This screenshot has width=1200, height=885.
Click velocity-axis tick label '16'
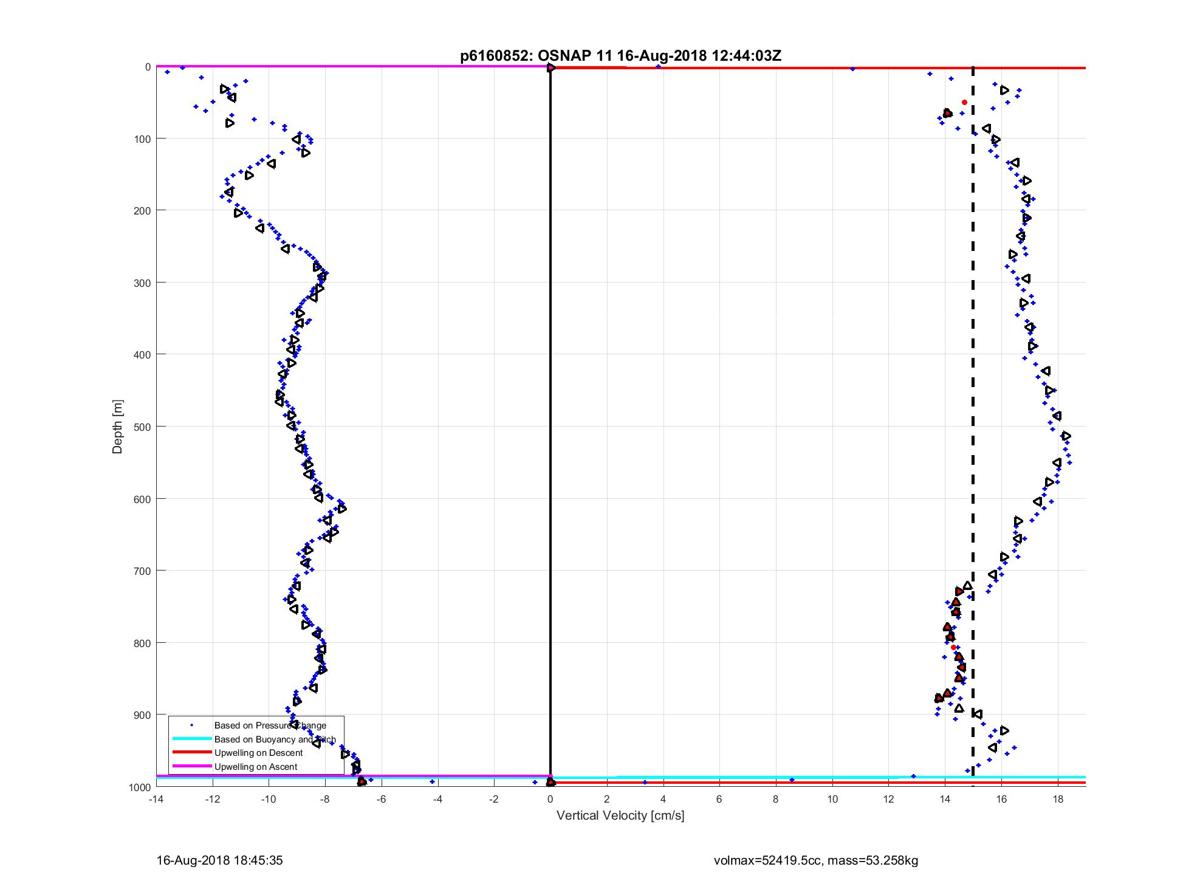[x=1002, y=801]
